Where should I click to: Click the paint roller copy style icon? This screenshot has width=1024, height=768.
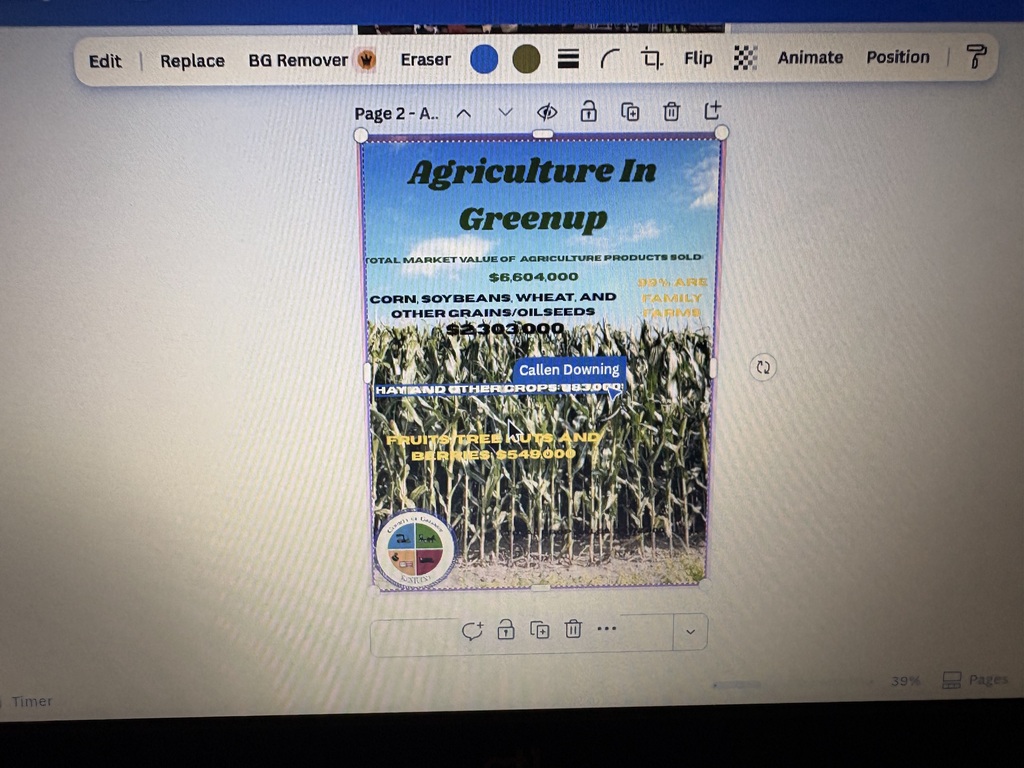point(976,57)
